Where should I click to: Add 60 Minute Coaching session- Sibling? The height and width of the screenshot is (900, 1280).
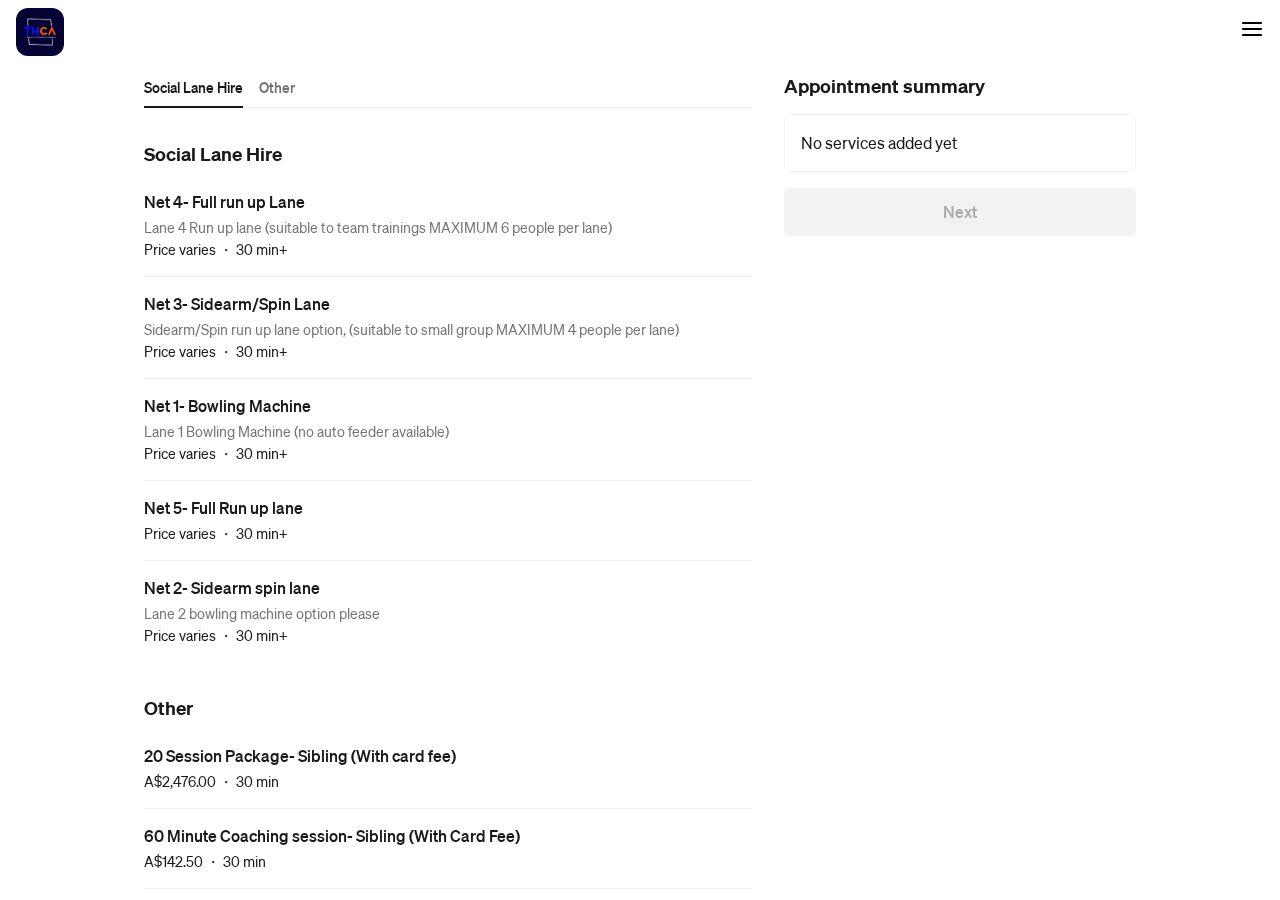(448, 849)
